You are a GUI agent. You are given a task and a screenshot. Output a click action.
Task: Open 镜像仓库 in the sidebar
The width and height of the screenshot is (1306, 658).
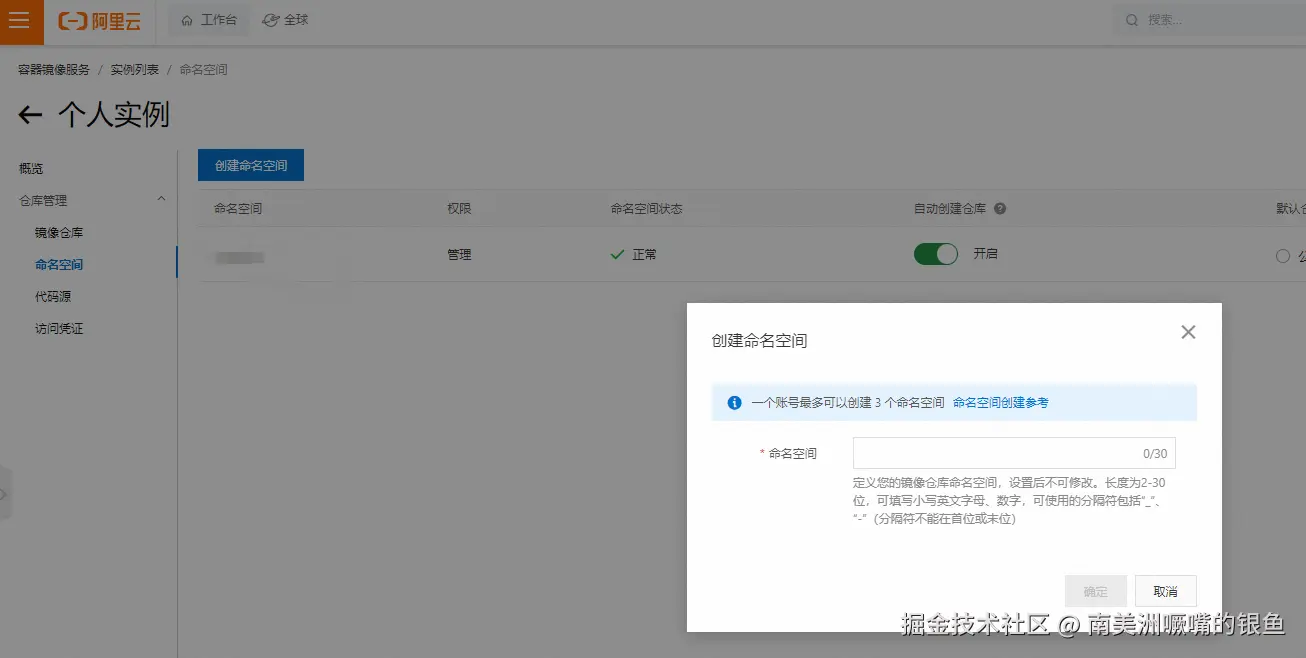[59, 233]
